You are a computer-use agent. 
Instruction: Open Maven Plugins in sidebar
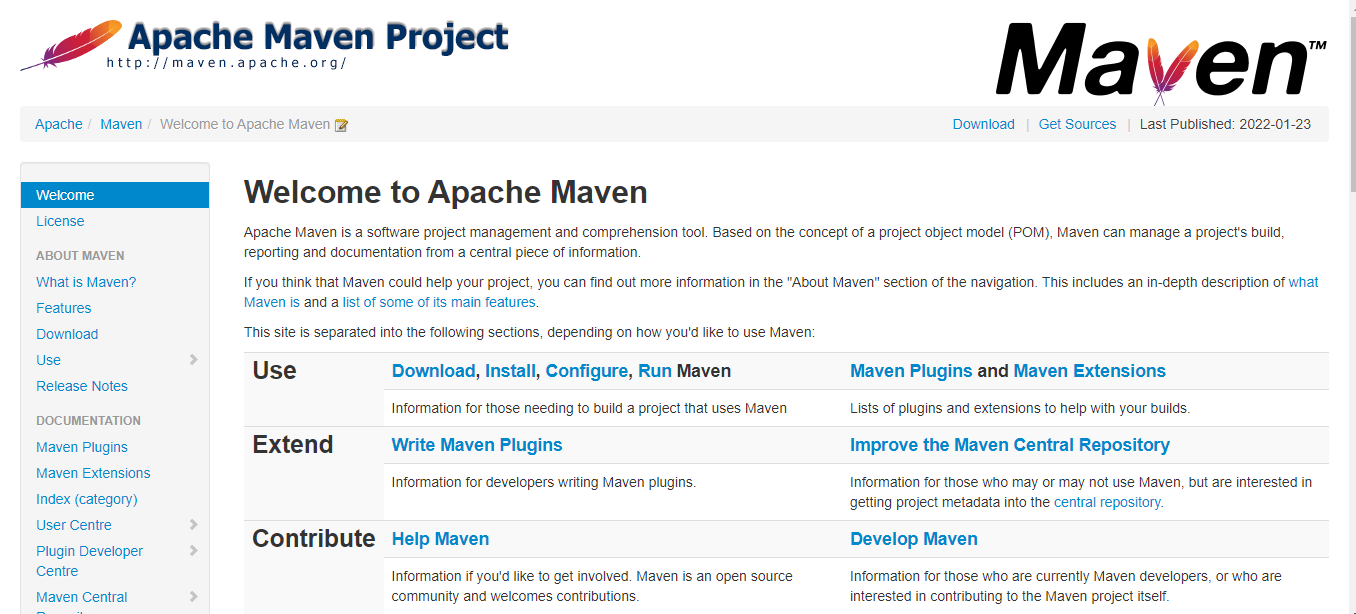coord(82,447)
